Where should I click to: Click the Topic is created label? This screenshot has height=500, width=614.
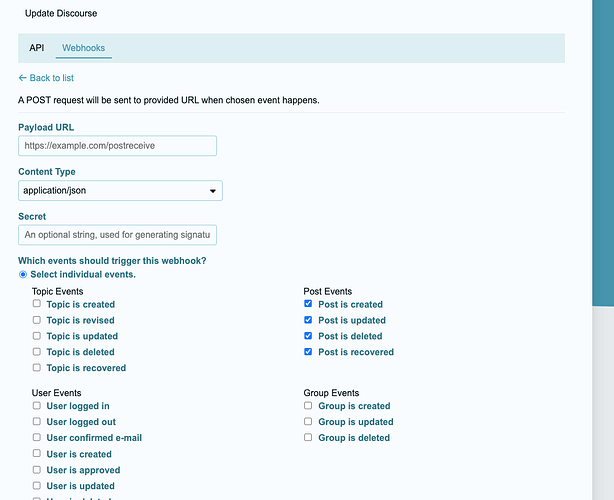81,304
